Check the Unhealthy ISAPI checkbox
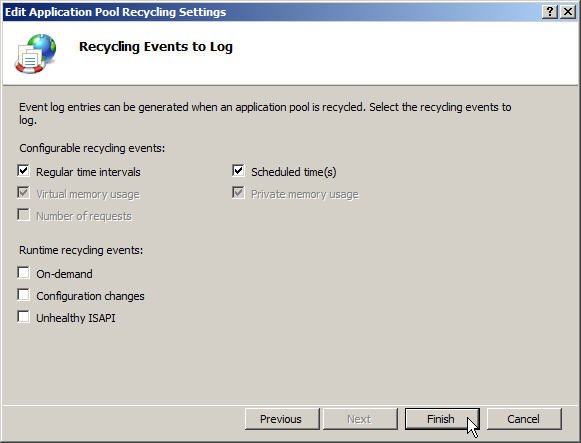Image resolution: width=581 pixels, height=443 pixels. (x=23, y=317)
